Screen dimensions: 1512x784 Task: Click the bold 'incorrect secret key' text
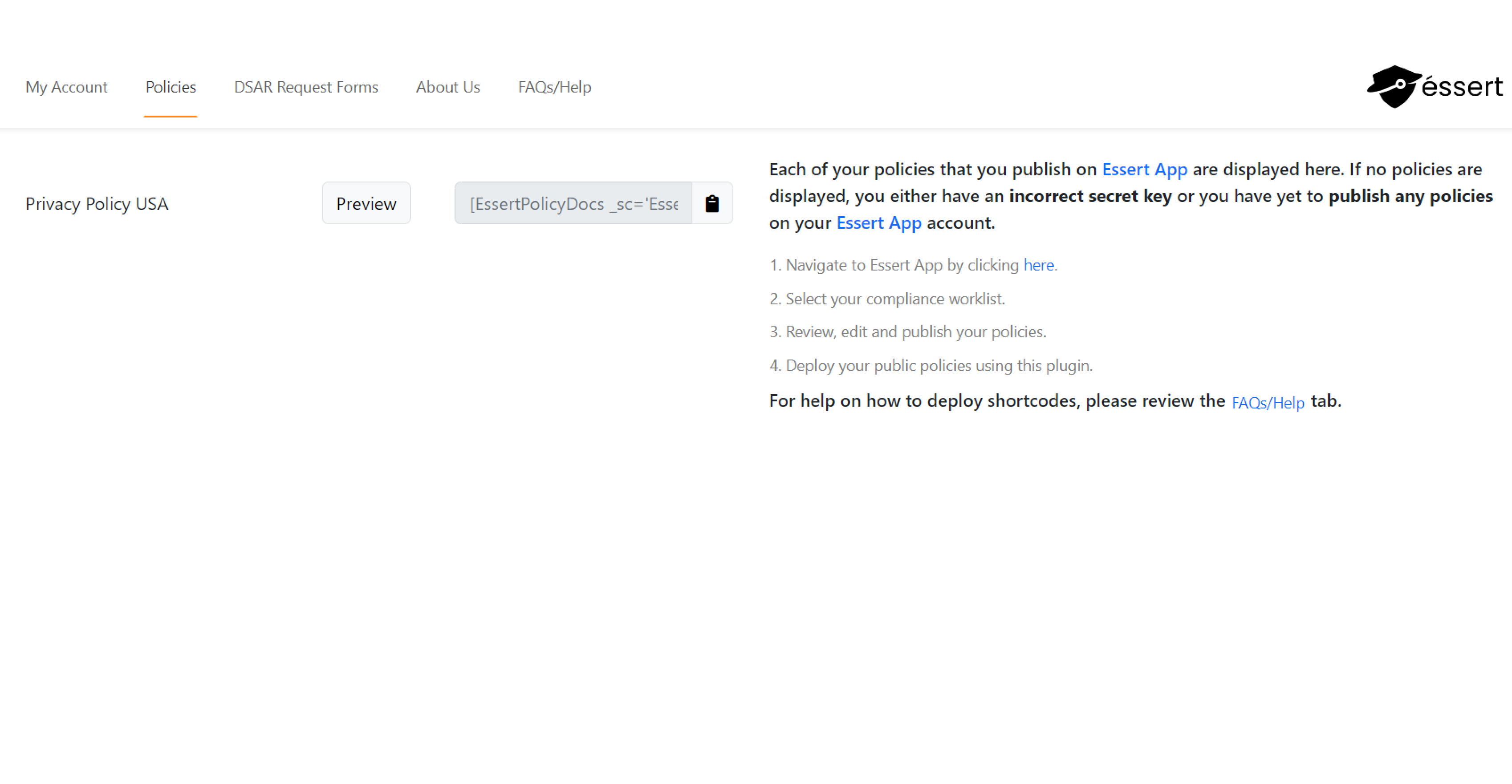tap(1090, 196)
